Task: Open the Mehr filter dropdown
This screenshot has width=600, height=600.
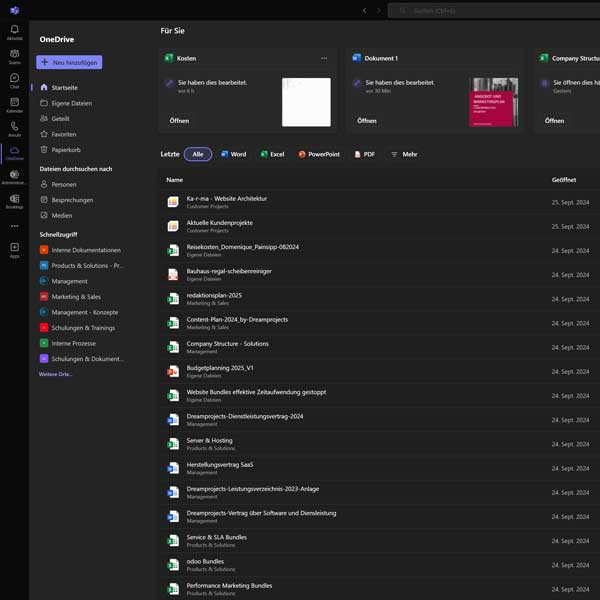Action: (404, 154)
